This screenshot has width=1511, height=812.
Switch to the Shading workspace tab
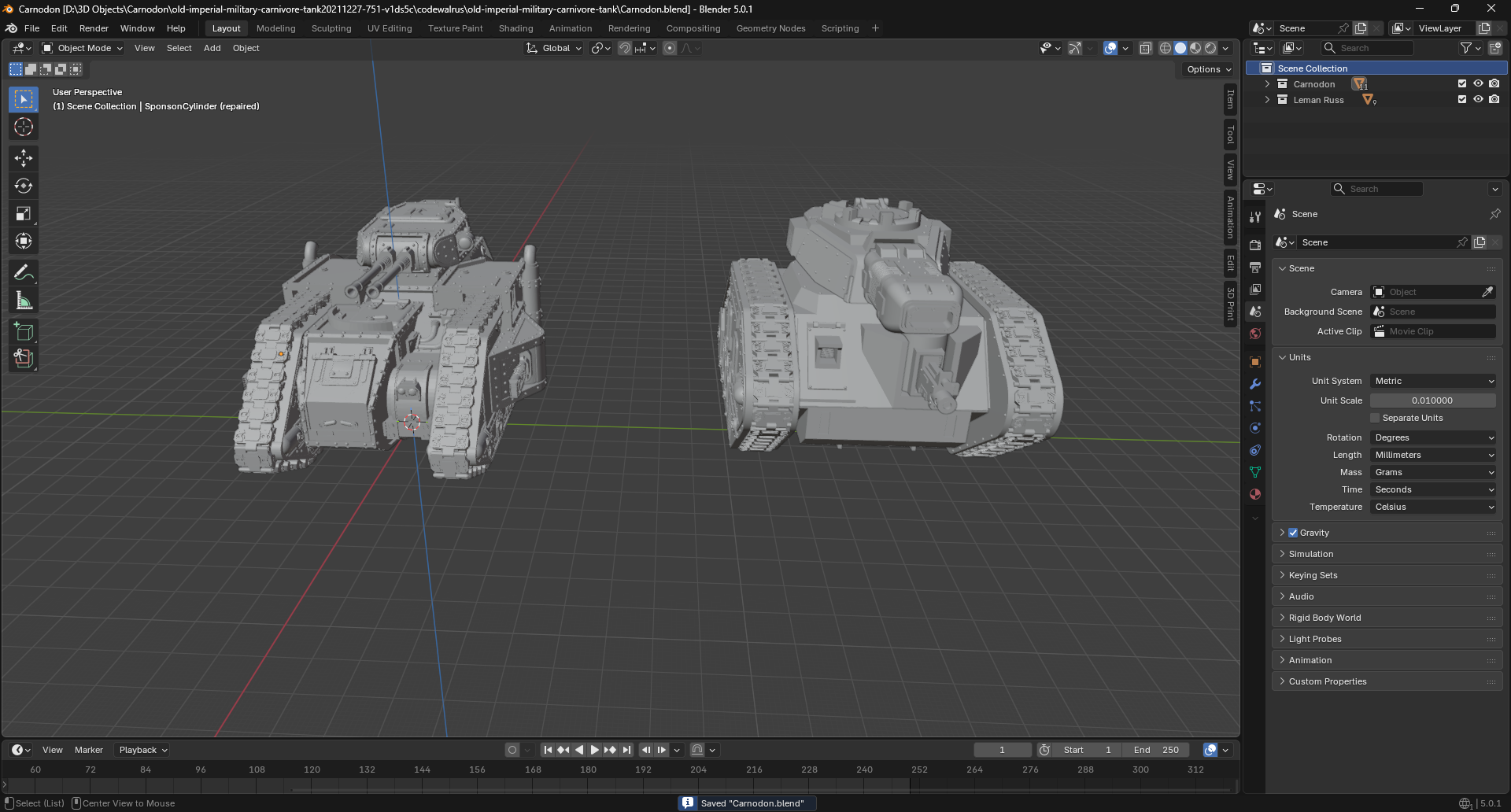click(515, 28)
